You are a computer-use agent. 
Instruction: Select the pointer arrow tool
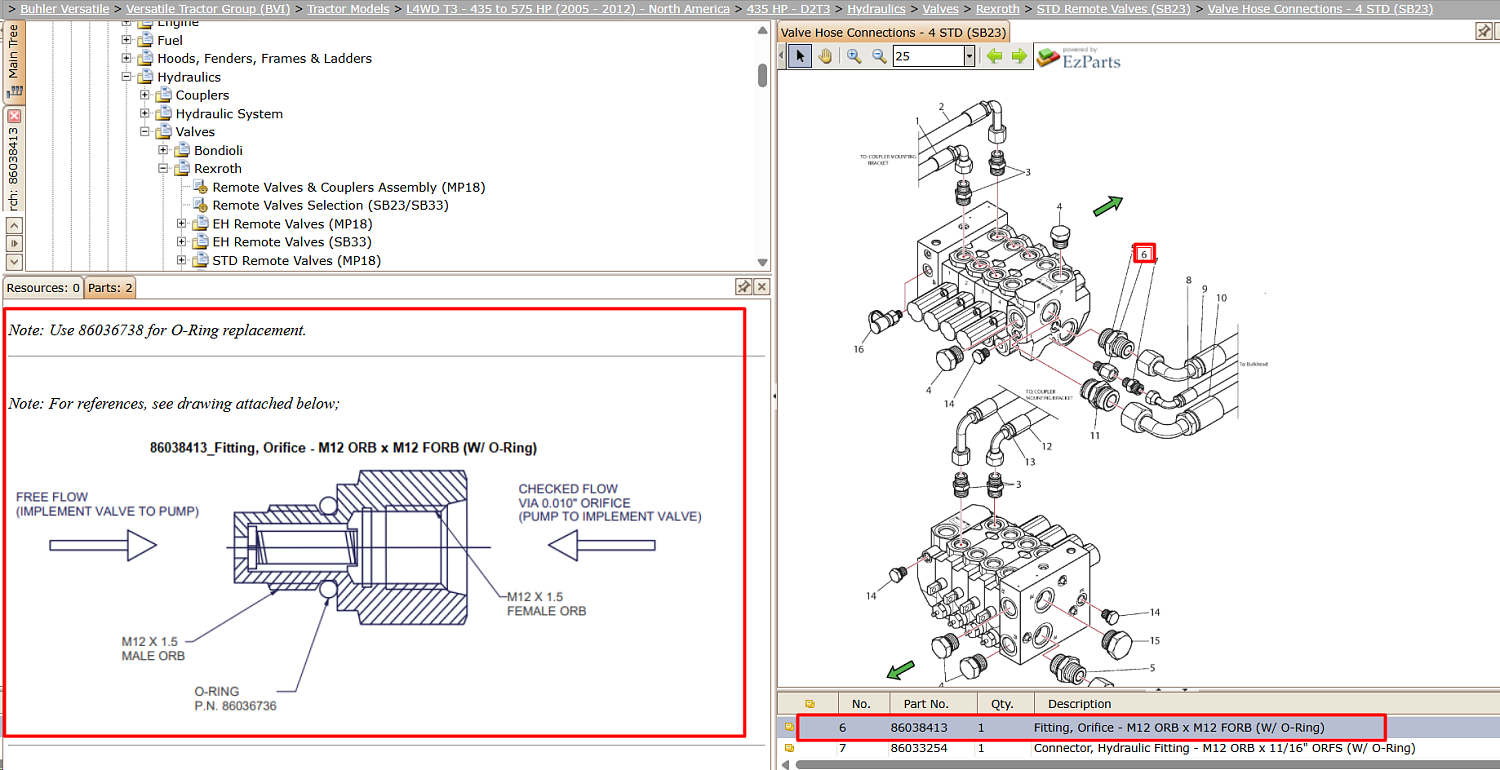click(799, 56)
